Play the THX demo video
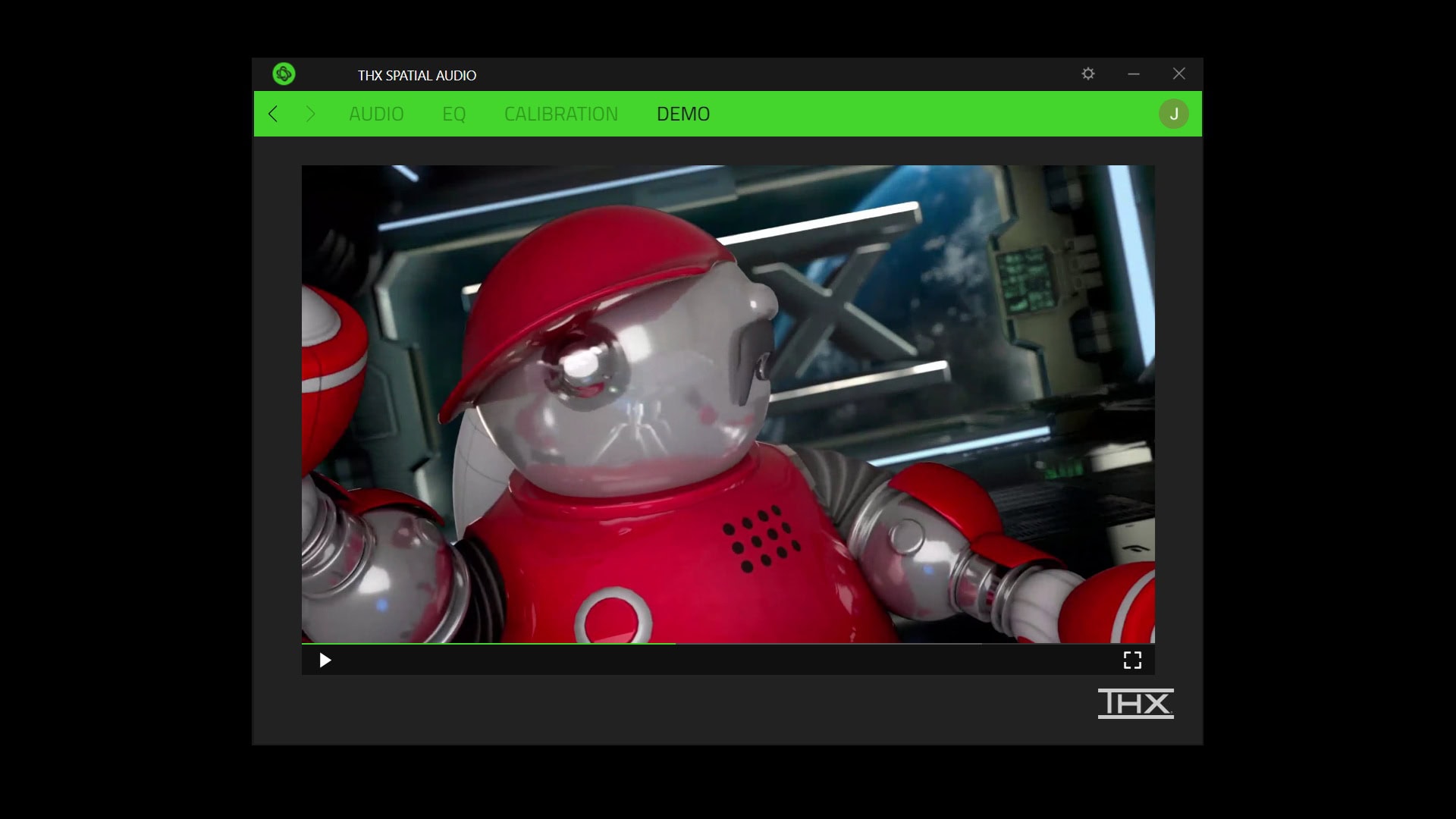Viewport: 1456px width, 819px height. click(325, 661)
